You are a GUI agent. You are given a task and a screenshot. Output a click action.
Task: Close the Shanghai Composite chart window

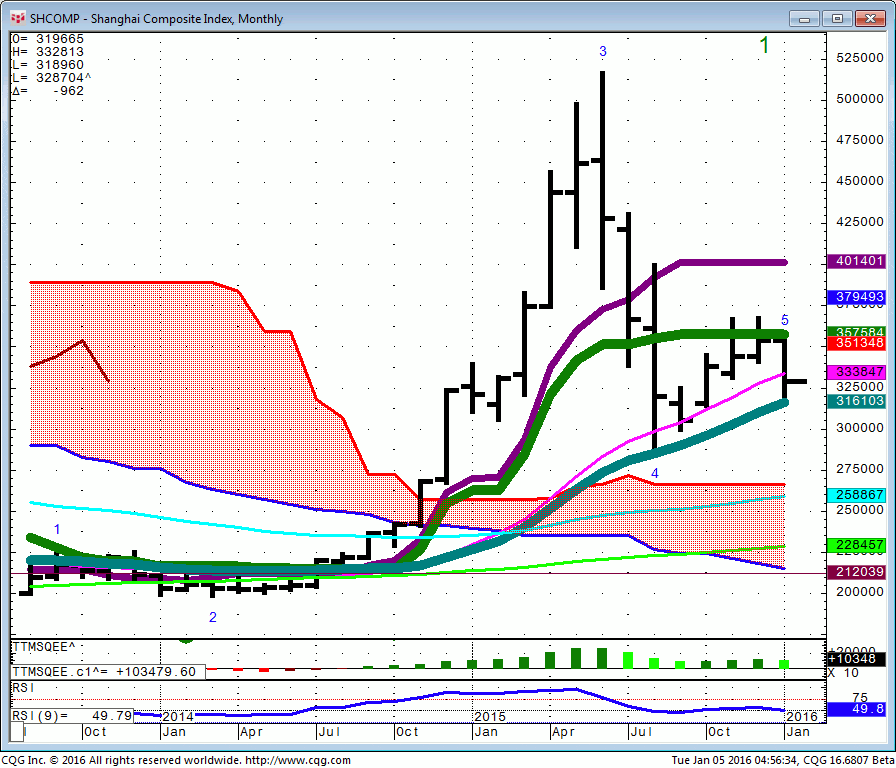click(x=871, y=18)
